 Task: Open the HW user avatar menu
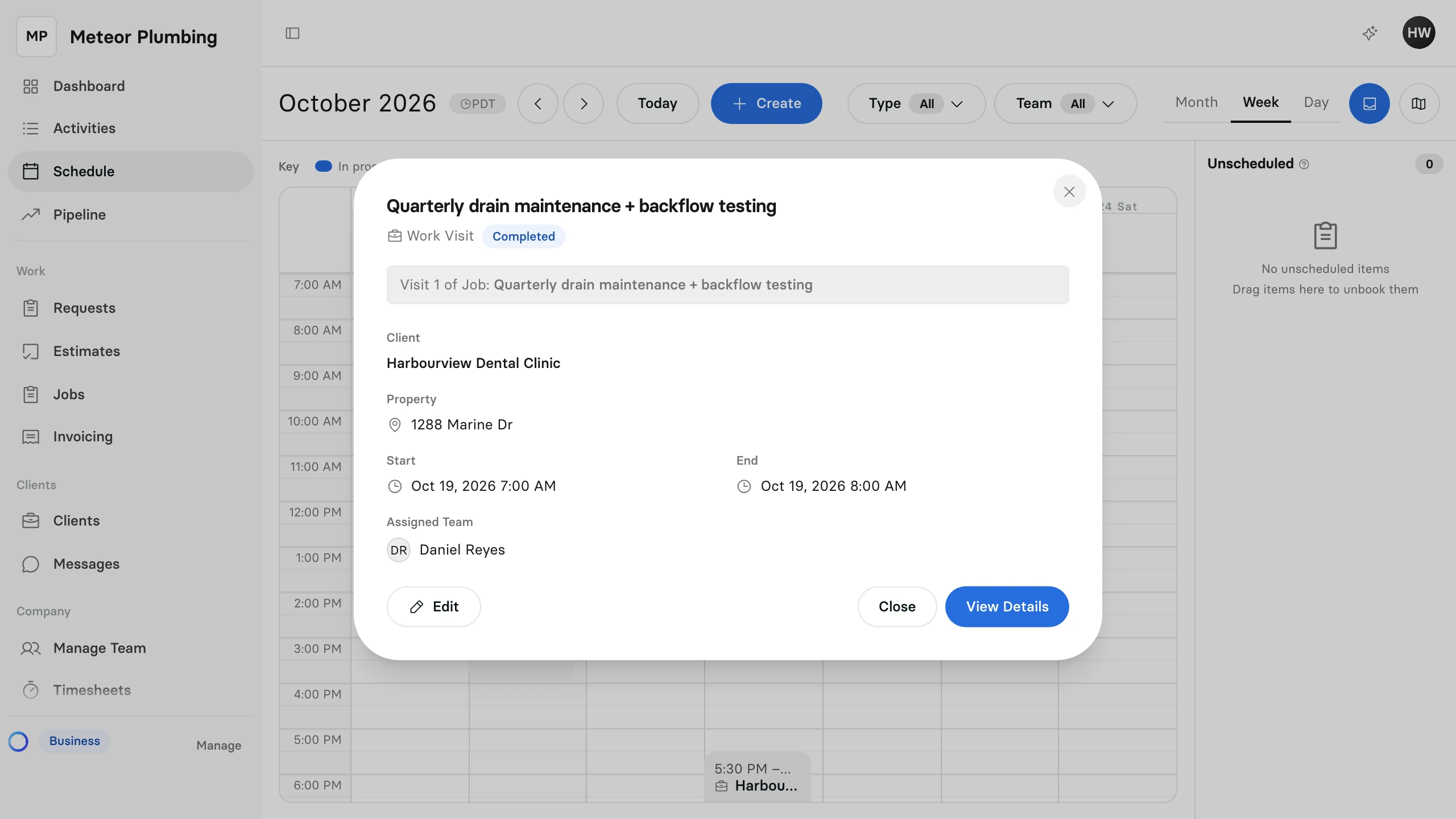tap(1418, 33)
